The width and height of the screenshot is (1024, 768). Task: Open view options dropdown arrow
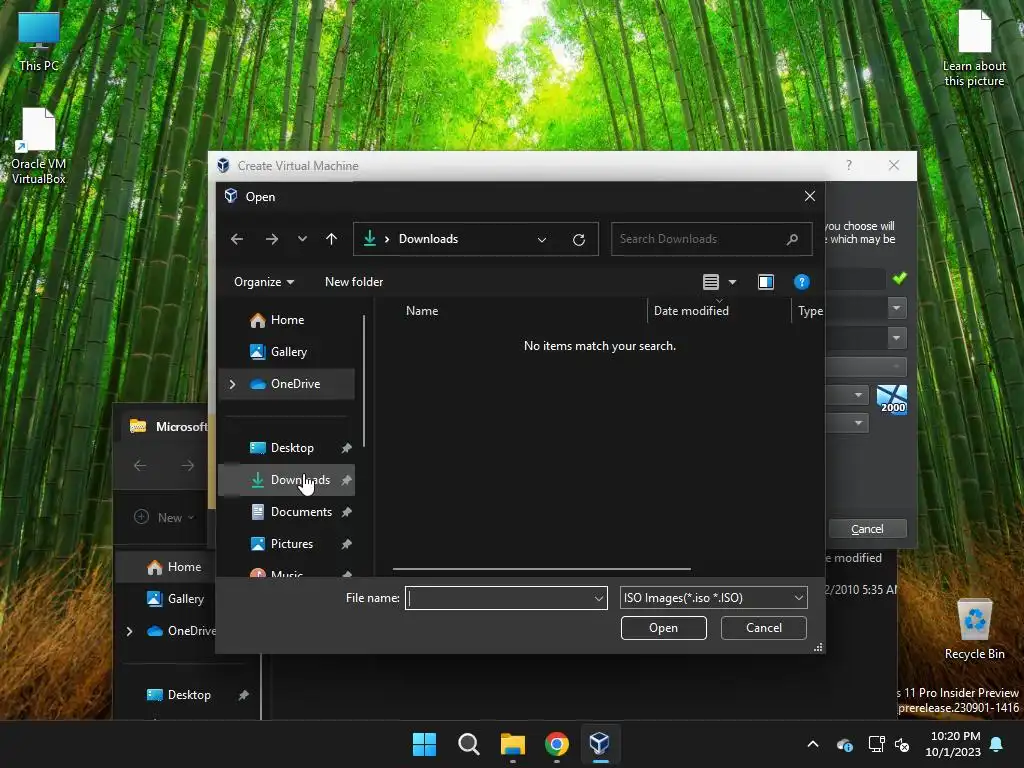click(x=732, y=281)
